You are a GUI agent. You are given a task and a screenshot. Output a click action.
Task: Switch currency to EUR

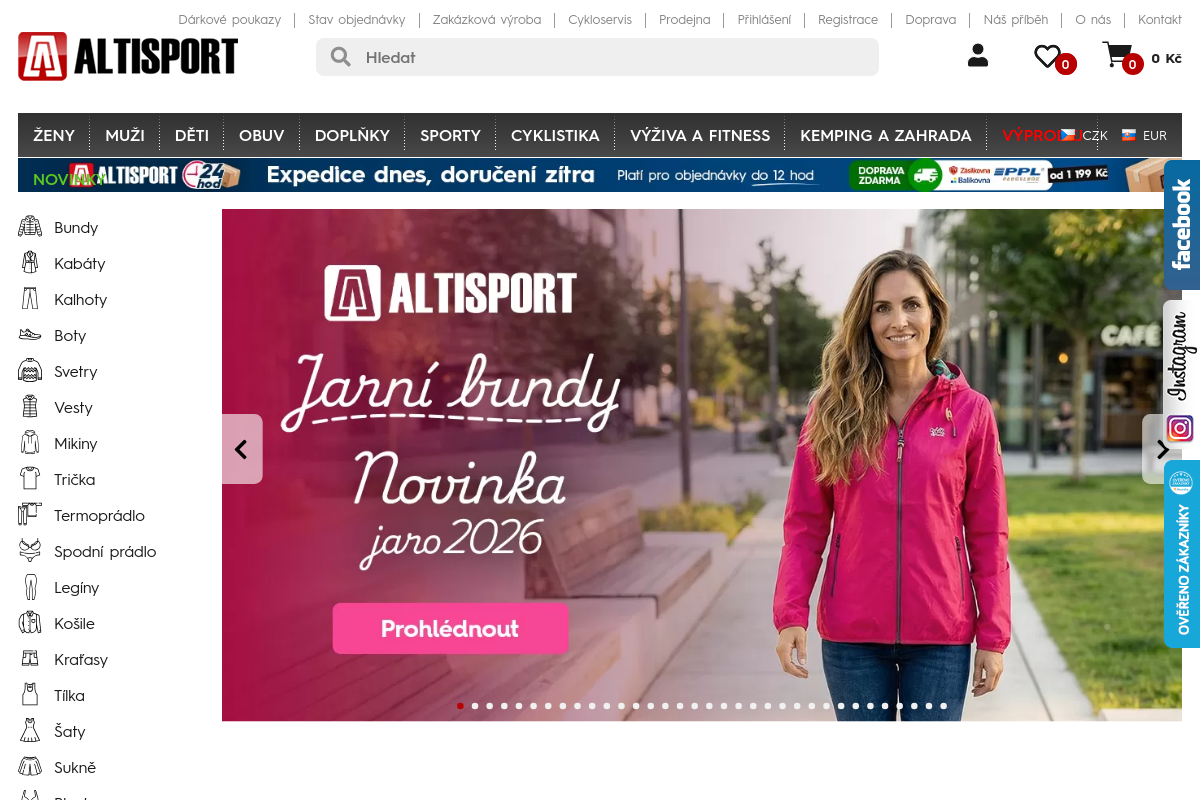tap(1145, 135)
